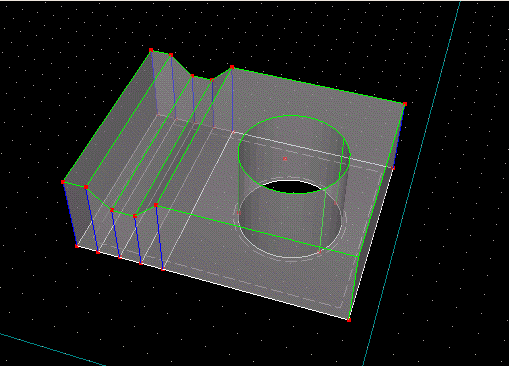Pick the cyan line in the lower-left corner
509x366 pixels.
(52, 349)
